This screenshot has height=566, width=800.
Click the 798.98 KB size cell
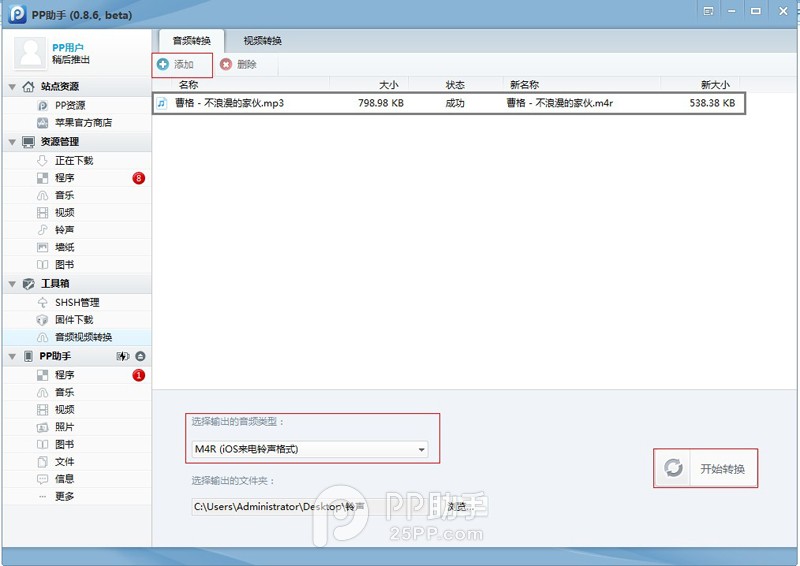click(x=381, y=103)
